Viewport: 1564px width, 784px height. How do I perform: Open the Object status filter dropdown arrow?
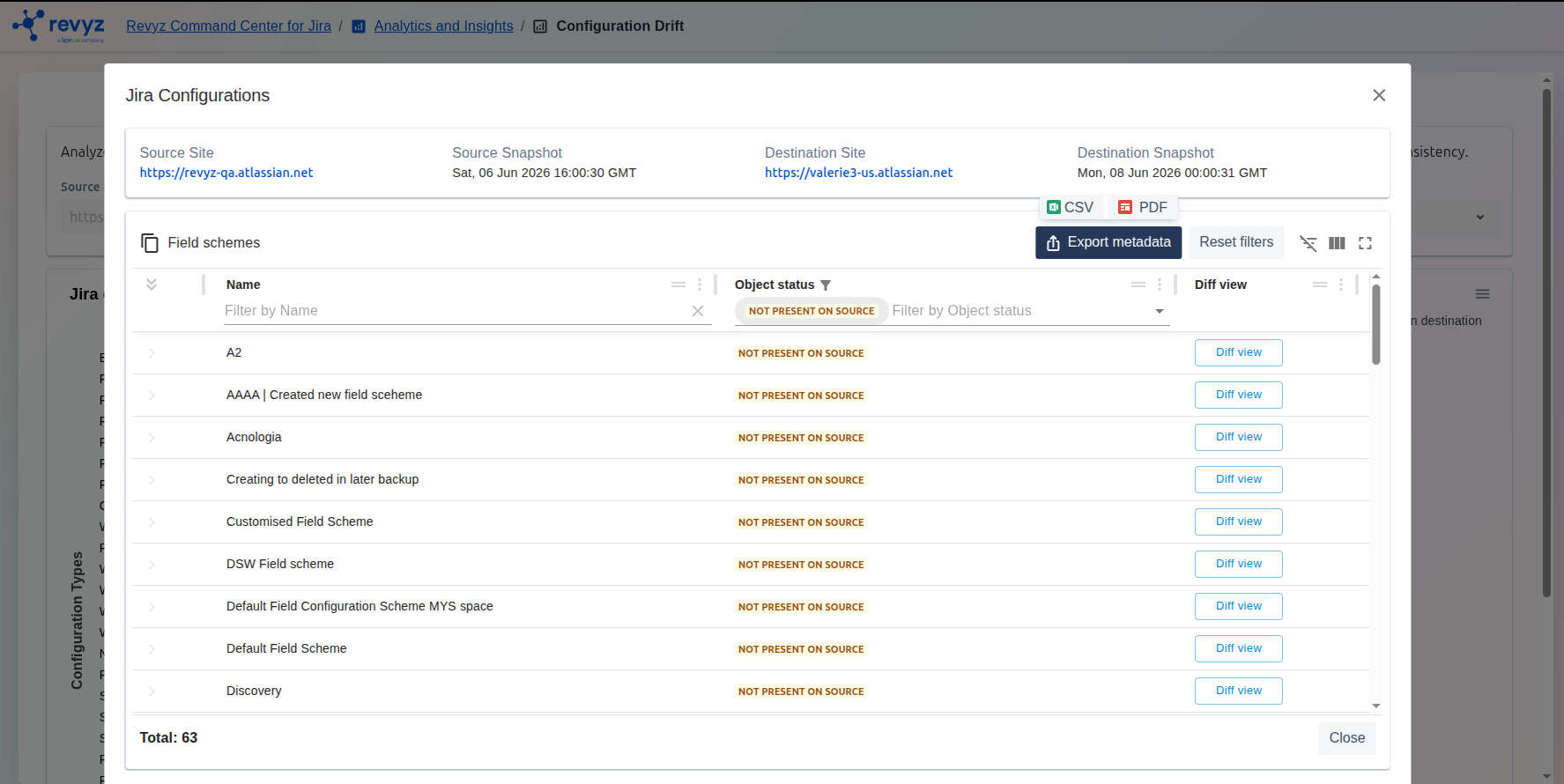1160,311
